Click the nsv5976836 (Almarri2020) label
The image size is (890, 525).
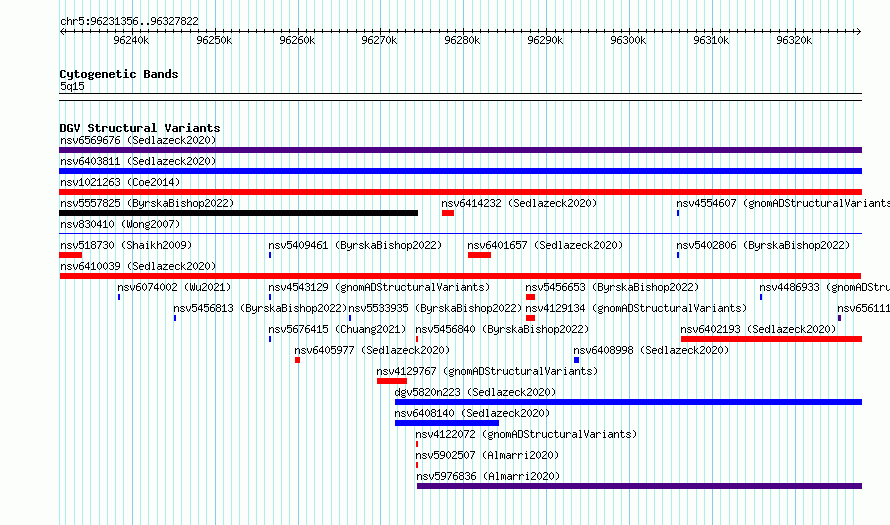tap(488, 476)
